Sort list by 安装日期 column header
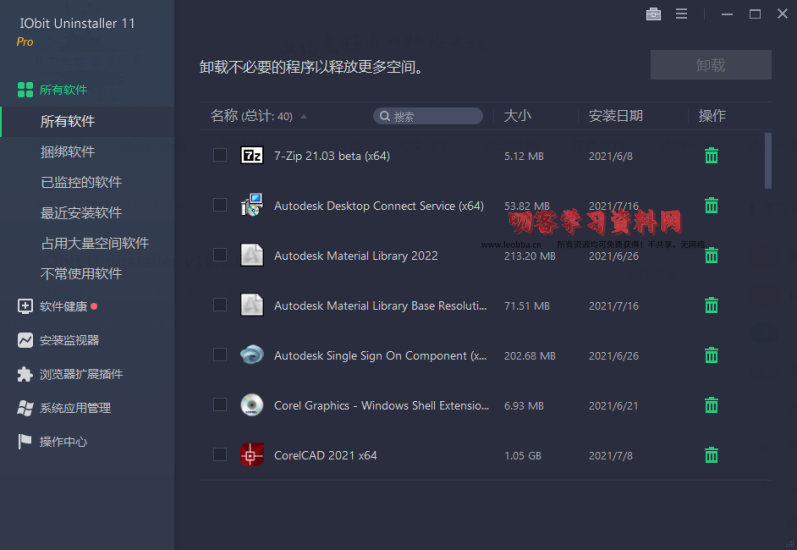 (616, 116)
